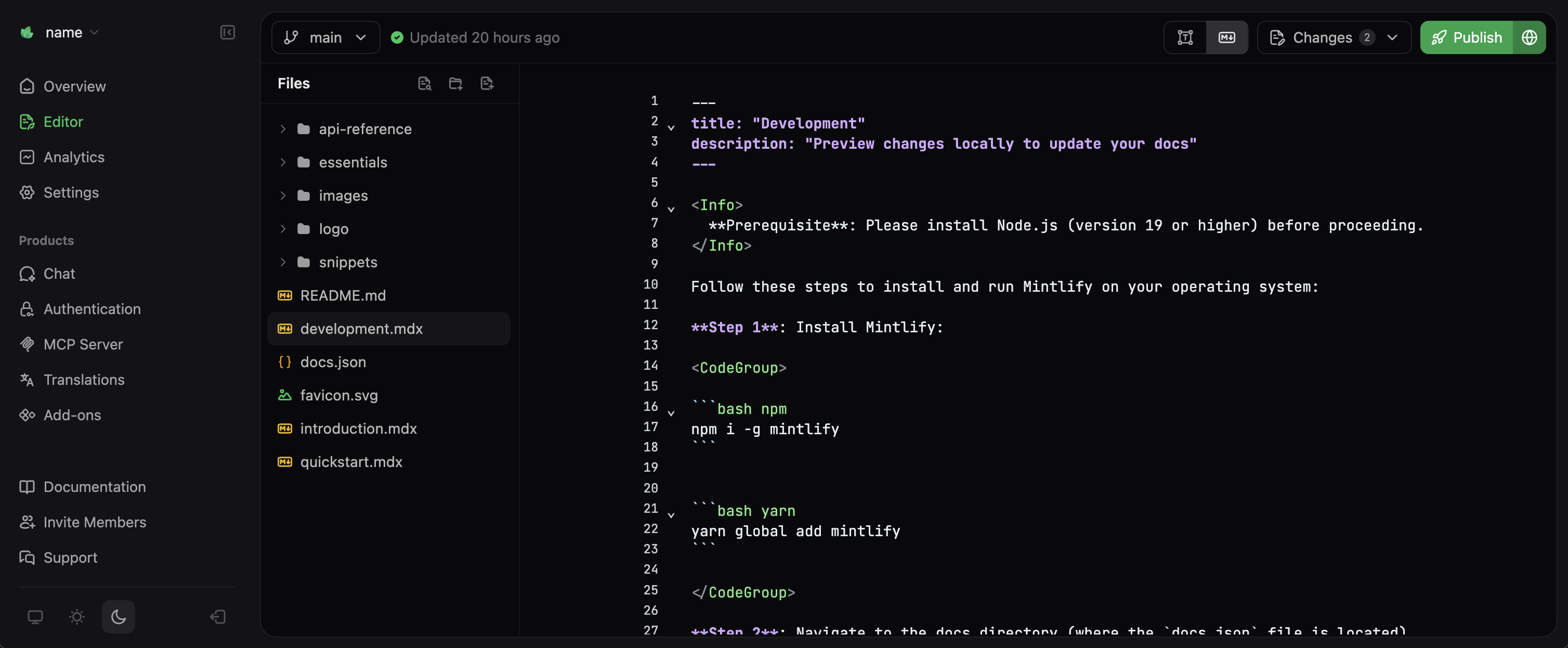Sign out using the logout icon

pos(217,616)
